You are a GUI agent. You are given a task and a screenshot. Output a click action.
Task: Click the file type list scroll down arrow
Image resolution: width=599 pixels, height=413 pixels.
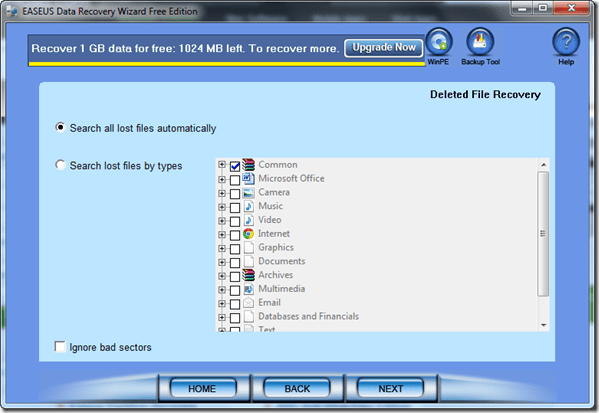(x=543, y=325)
